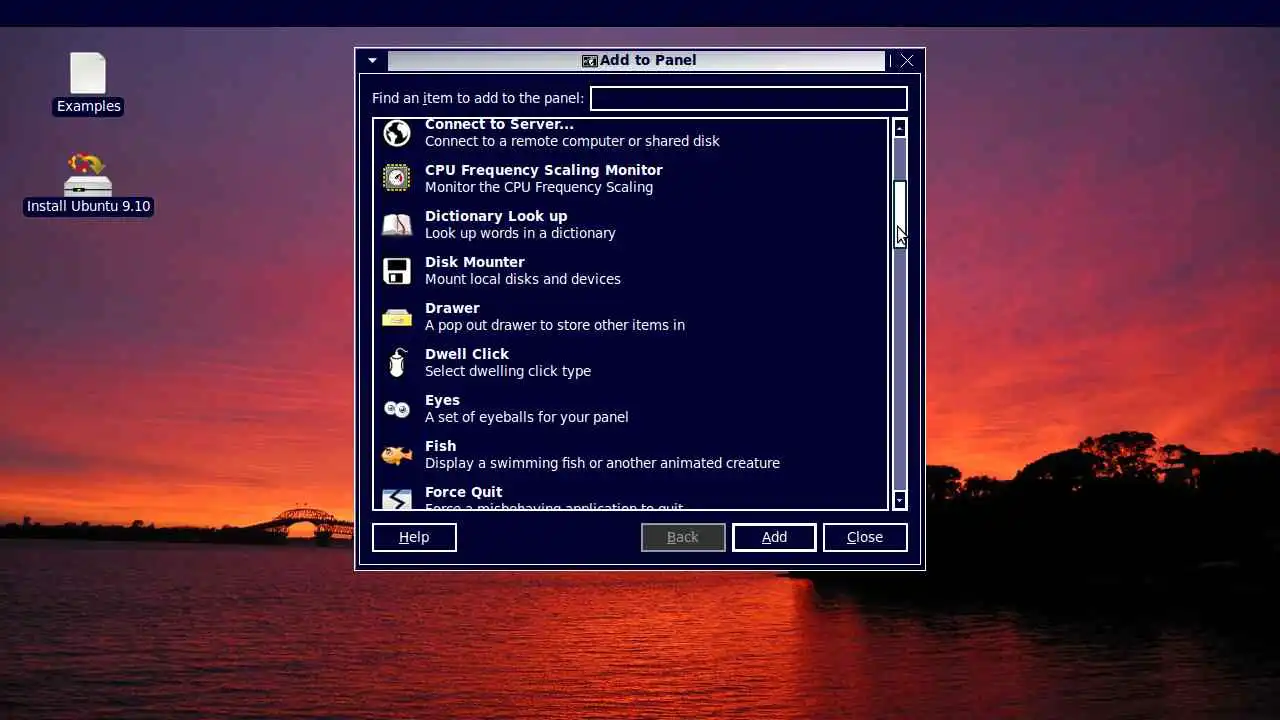Select the Connect to Server globe icon
1280x720 pixels.
397,133
